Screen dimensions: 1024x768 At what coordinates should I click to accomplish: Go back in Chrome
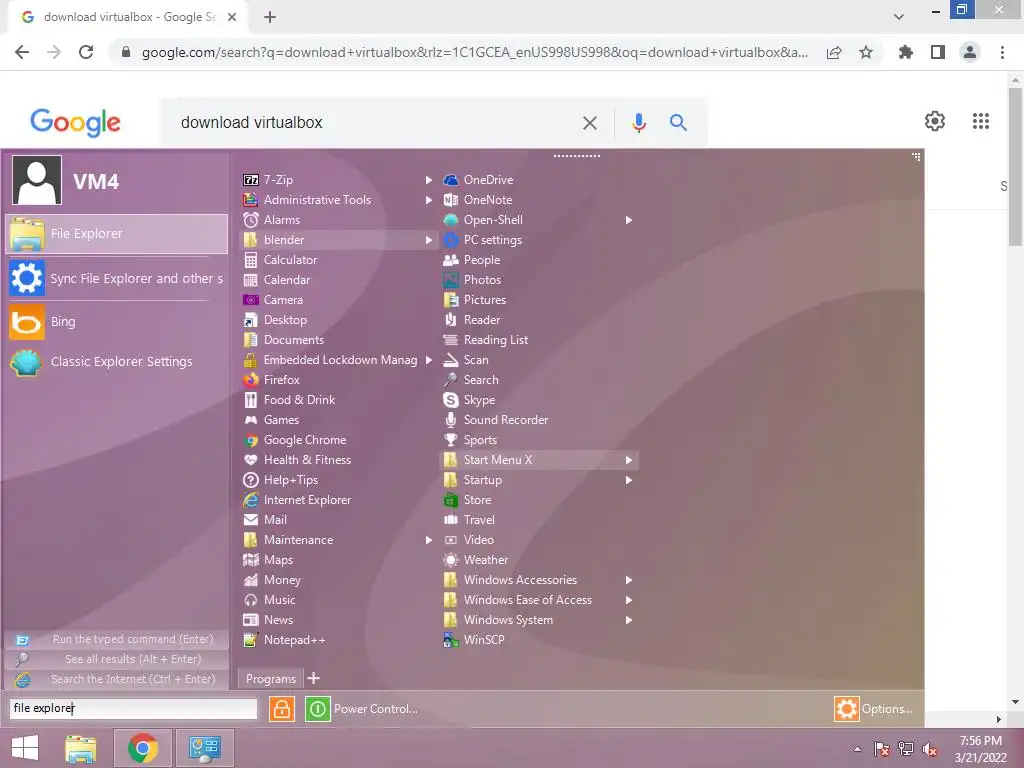click(x=22, y=52)
